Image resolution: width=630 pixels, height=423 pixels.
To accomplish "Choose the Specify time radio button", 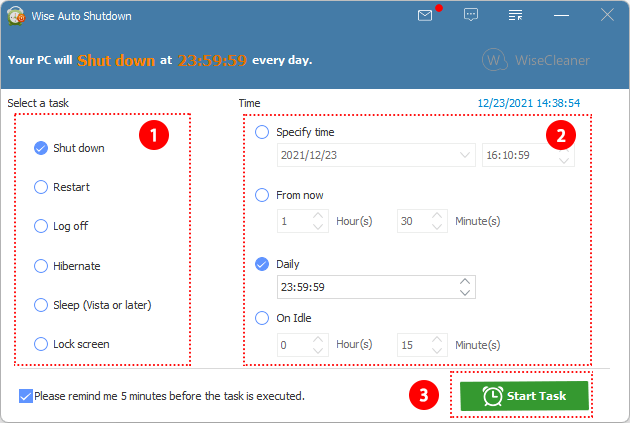I will [262, 132].
